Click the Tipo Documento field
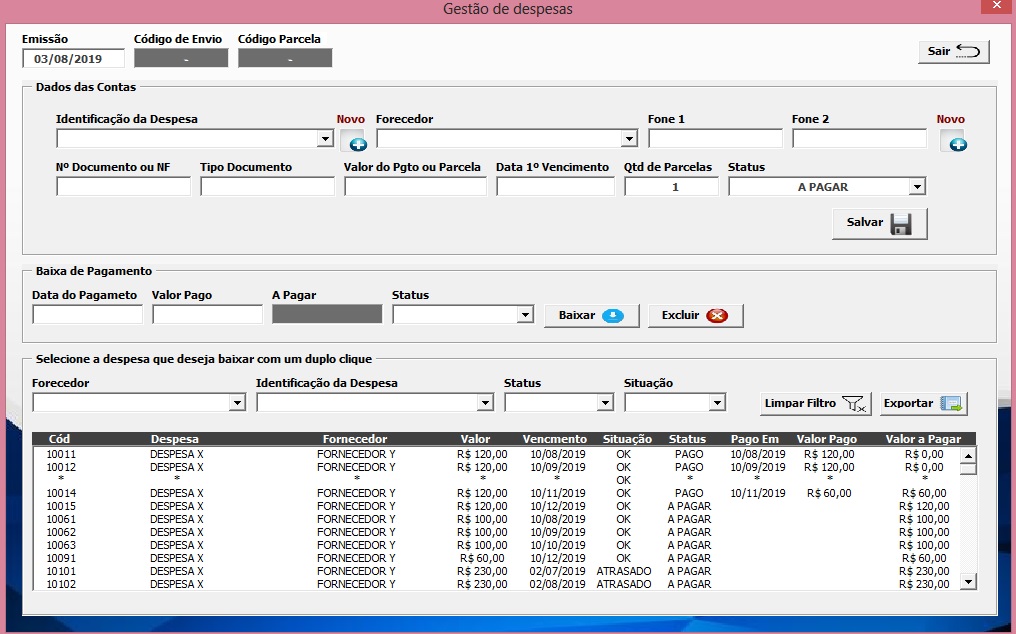 267,187
